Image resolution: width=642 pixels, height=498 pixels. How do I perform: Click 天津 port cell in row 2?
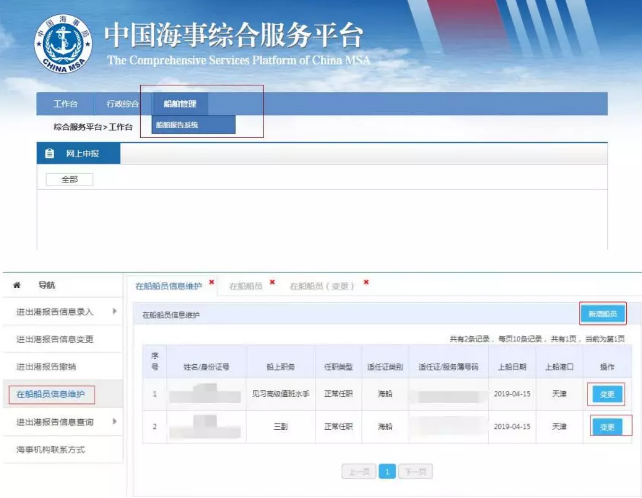click(559, 427)
